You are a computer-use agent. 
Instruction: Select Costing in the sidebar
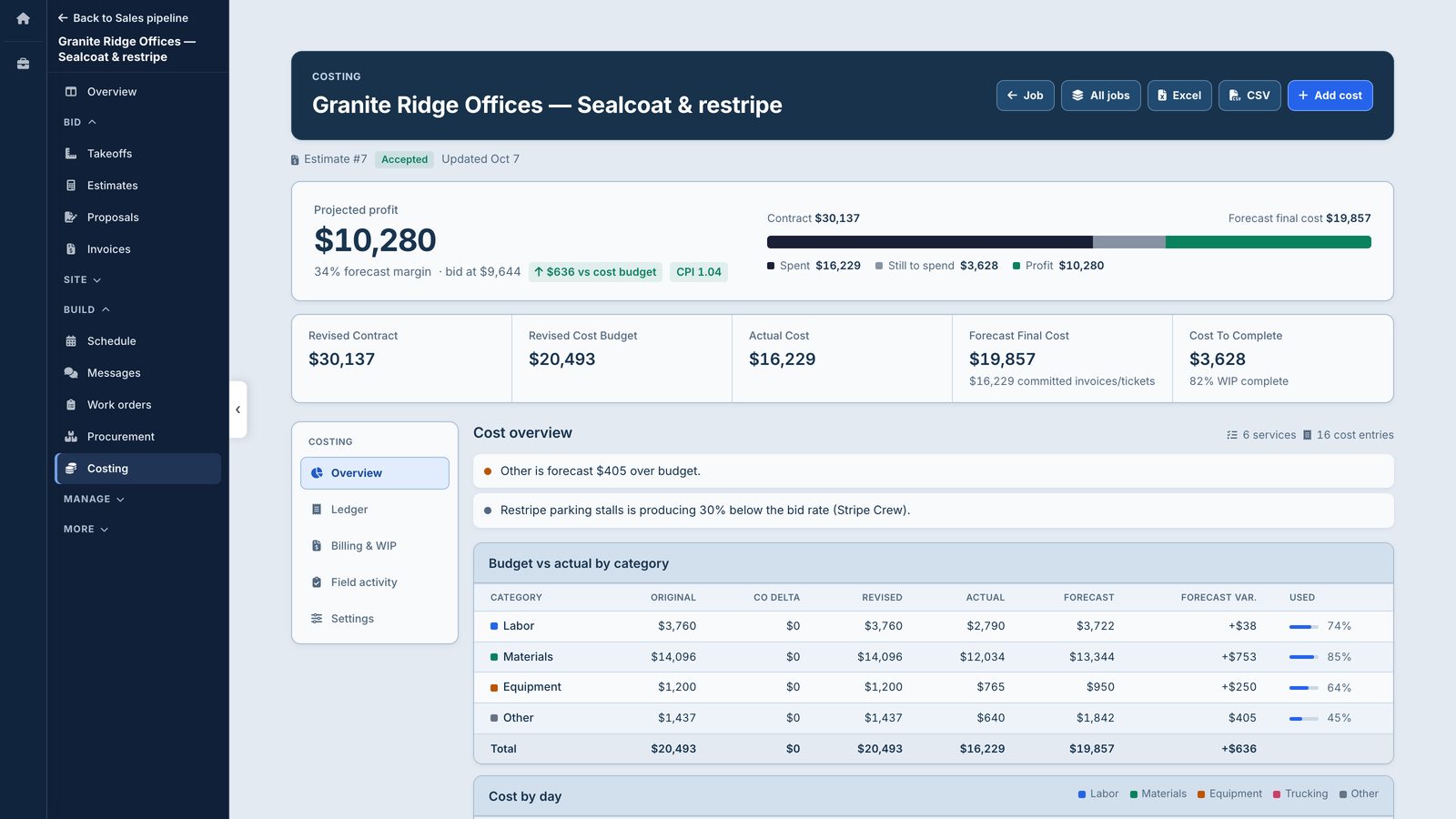point(137,469)
